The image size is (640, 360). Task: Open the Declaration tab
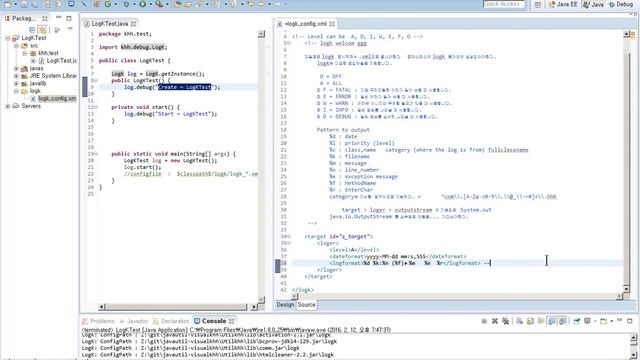point(171,321)
